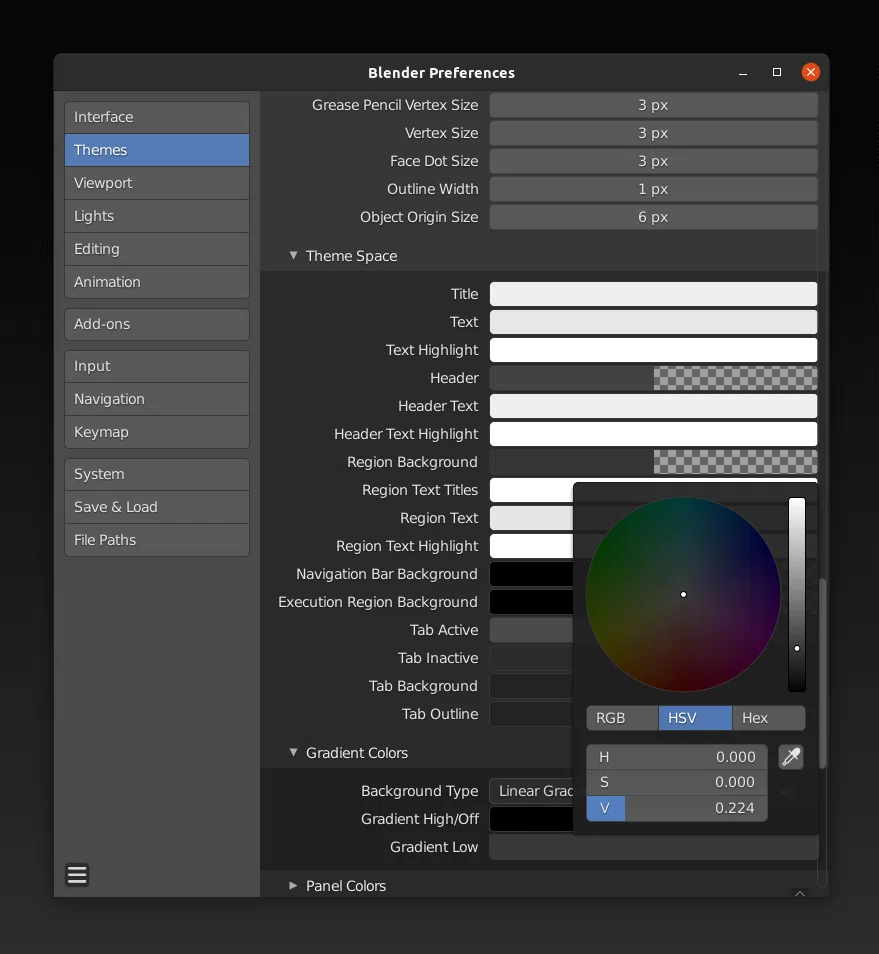
Task: Open the Editing preferences section
Action: [157, 249]
